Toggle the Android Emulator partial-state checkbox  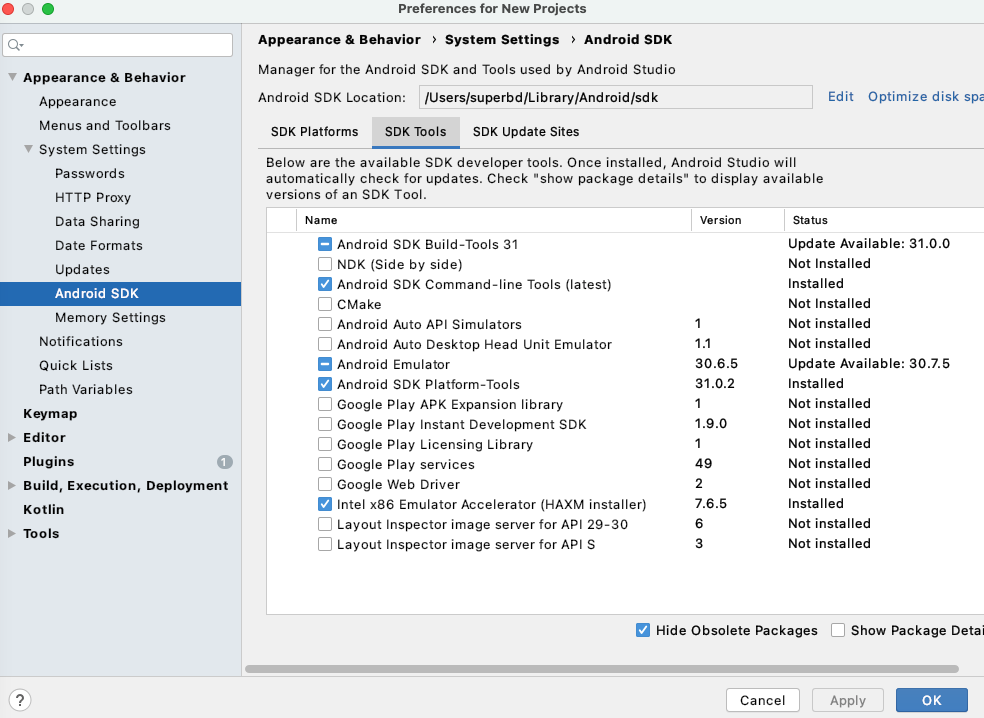(325, 364)
